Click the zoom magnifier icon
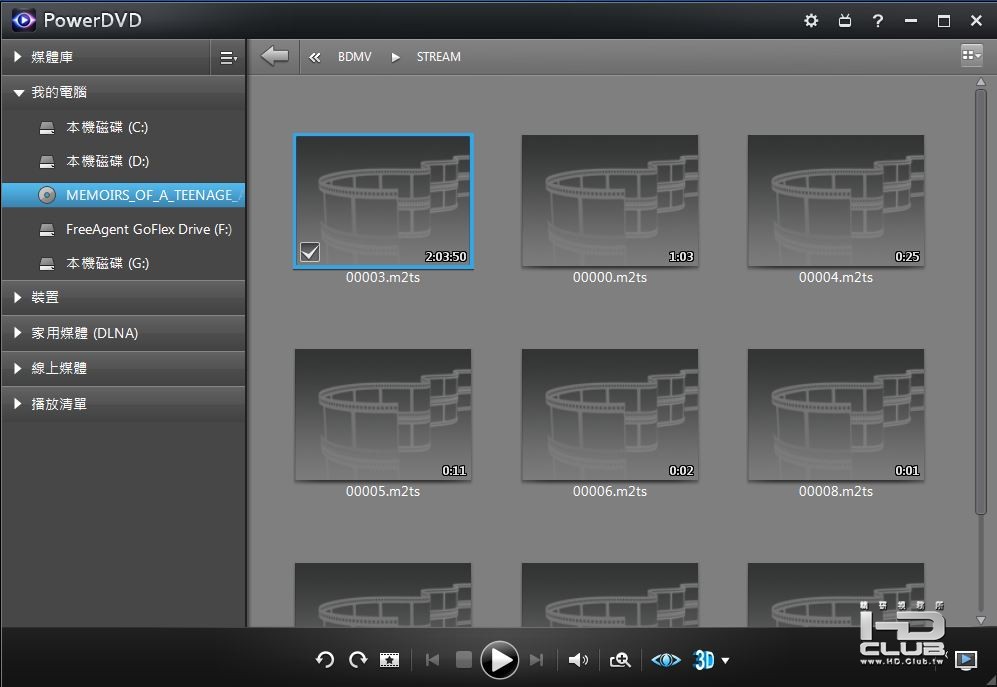Screen dimensions: 997x687 pos(621,660)
